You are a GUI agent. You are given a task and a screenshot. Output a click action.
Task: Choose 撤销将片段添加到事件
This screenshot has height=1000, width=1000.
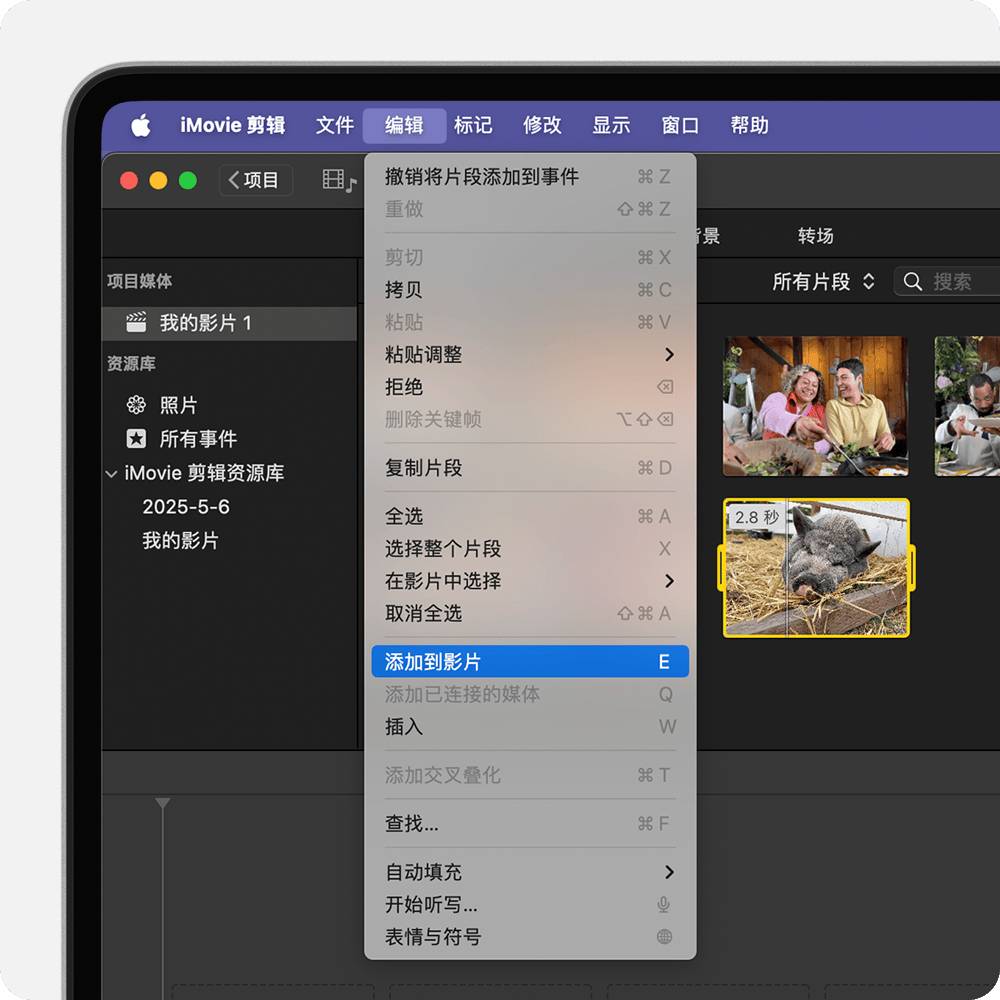(529, 177)
